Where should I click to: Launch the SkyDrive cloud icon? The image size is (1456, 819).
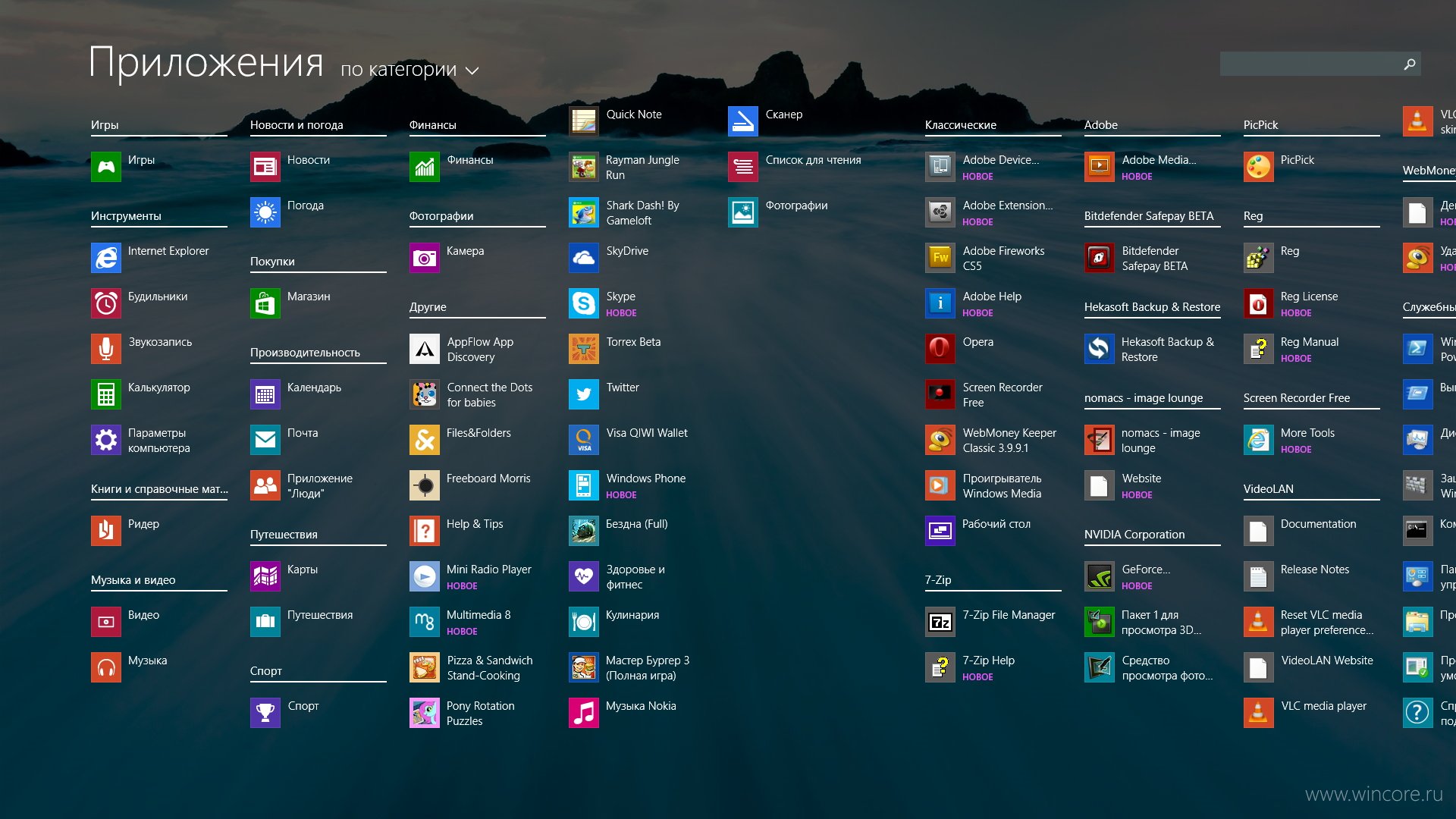pyautogui.click(x=584, y=258)
